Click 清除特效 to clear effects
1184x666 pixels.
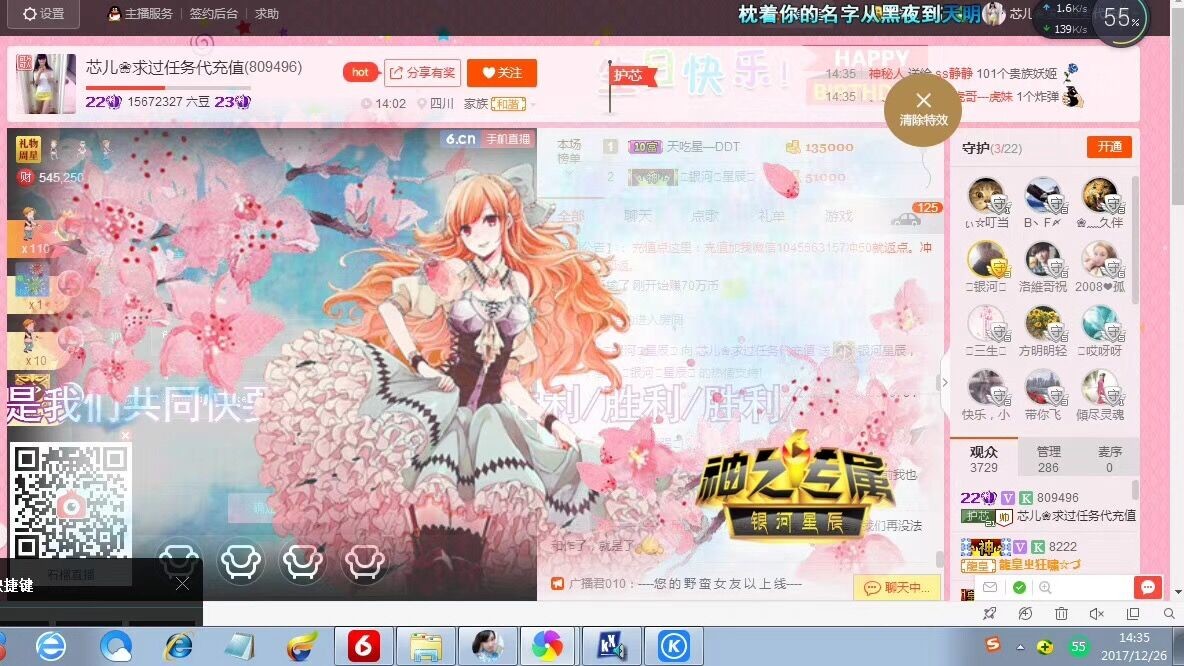923,109
